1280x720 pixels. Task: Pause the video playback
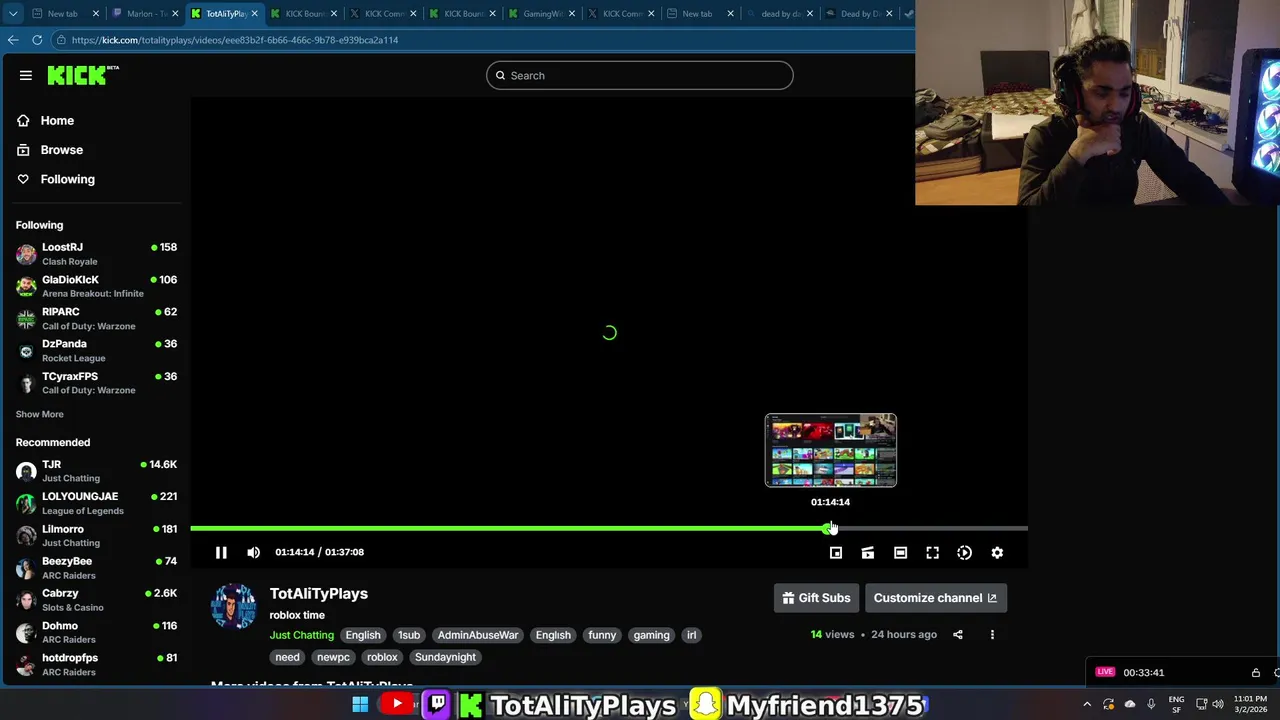221,552
